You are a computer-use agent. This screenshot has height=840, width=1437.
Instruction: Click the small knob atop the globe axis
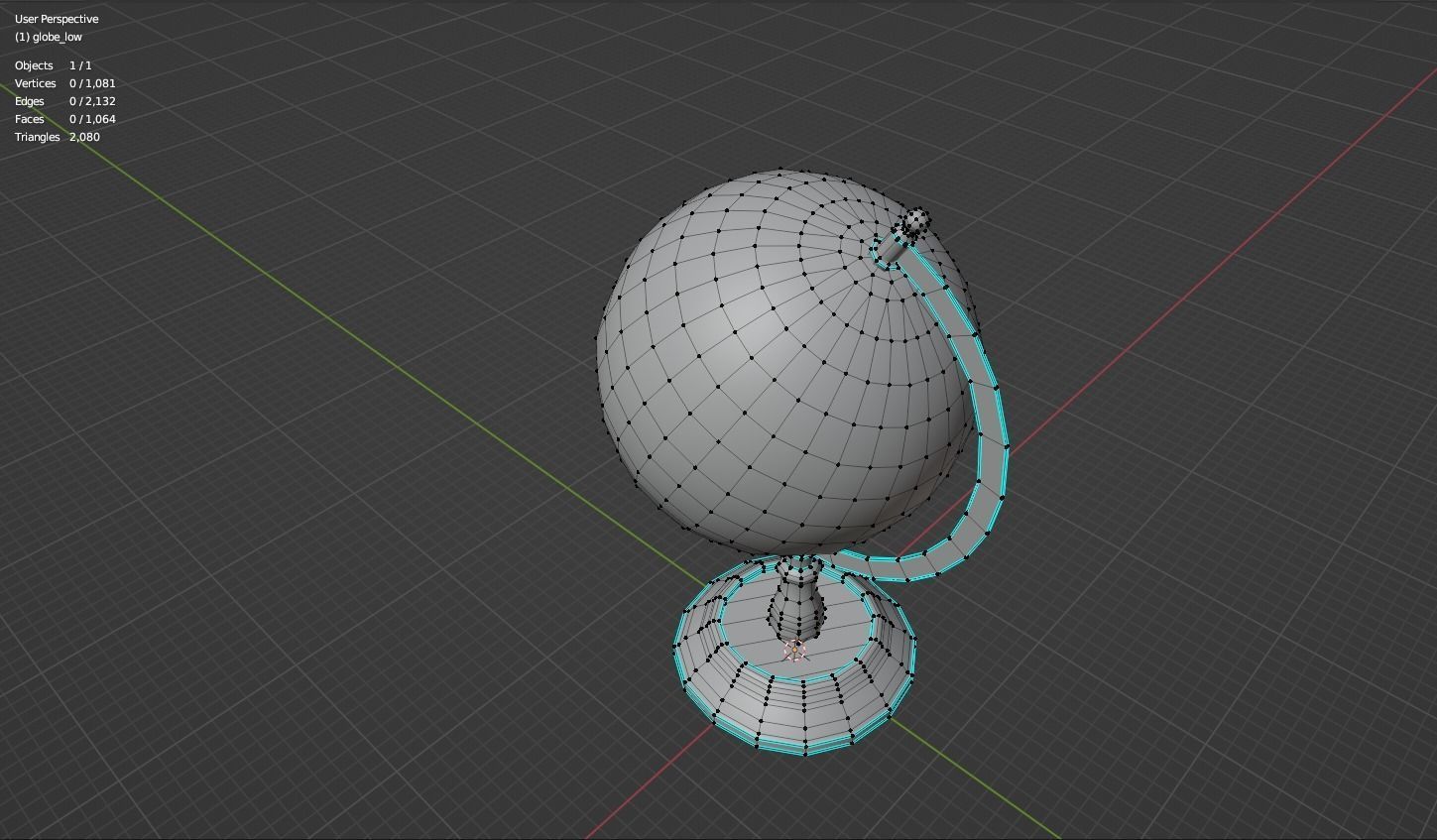point(916,220)
